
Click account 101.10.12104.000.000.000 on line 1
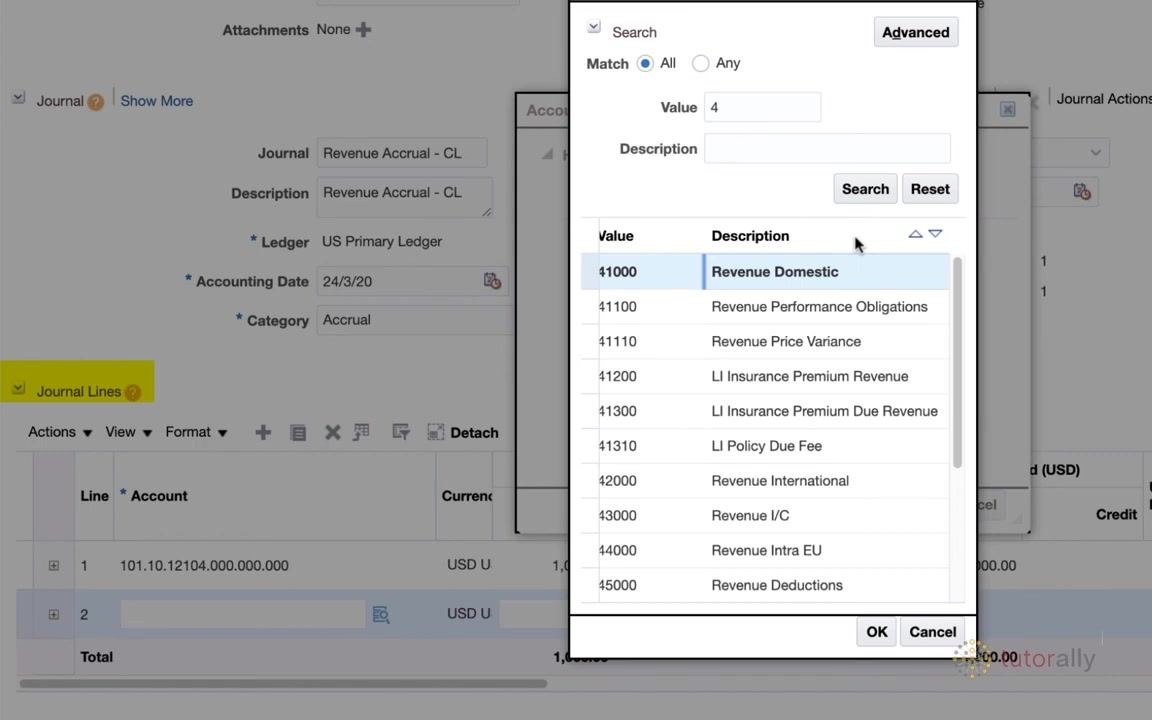[204, 566]
